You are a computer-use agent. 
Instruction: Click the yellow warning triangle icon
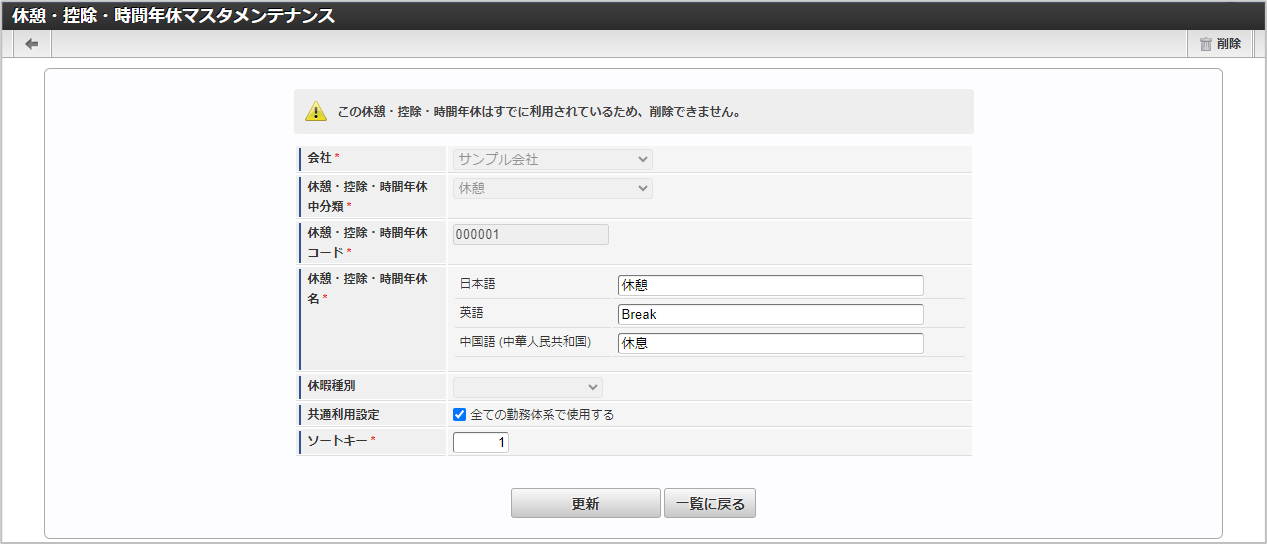tap(316, 112)
